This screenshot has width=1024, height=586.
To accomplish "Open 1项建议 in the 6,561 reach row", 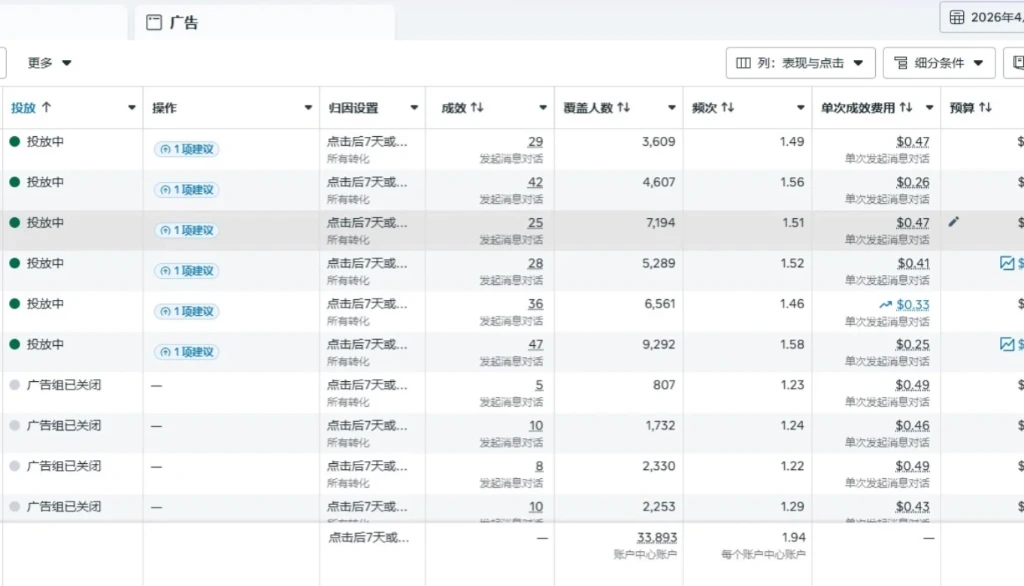I will pos(187,311).
